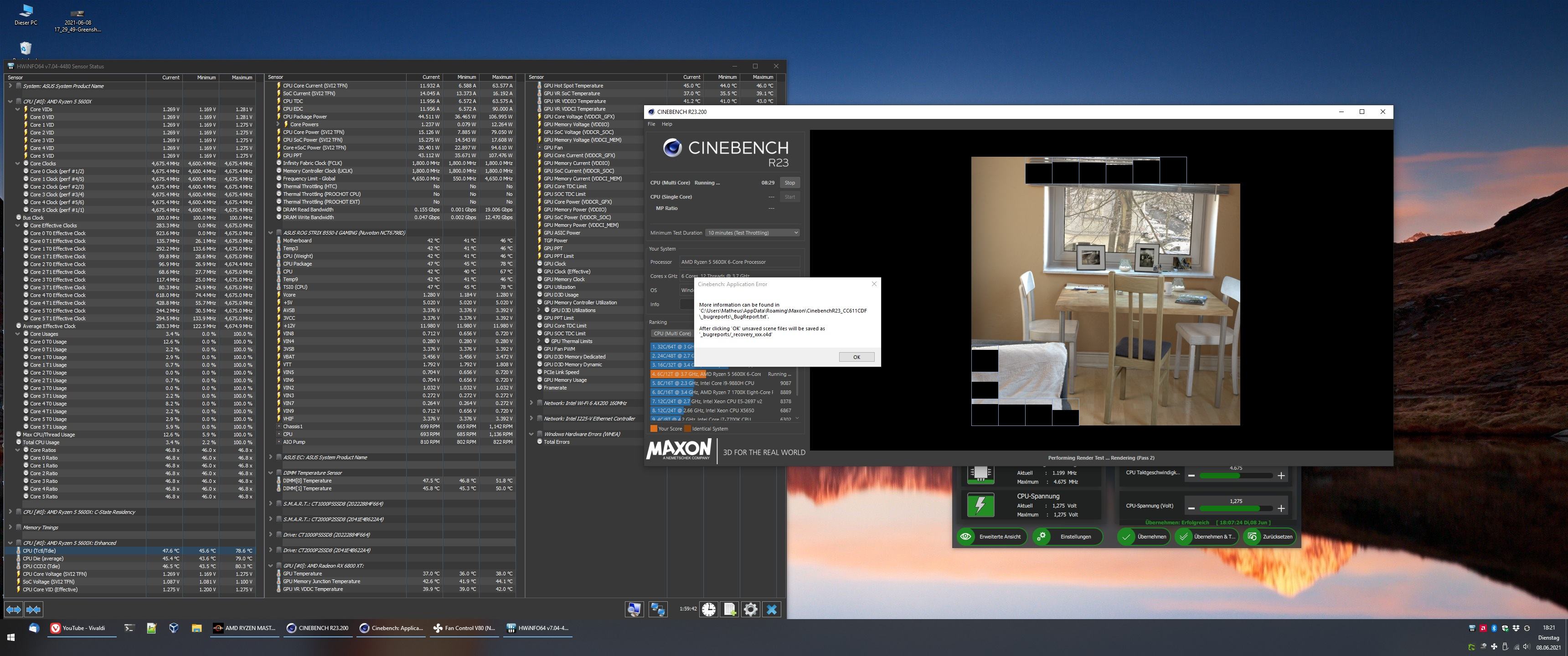Collapse the CPU [#0]: AMD Ryzen 5 5600X tree node

click(10, 102)
